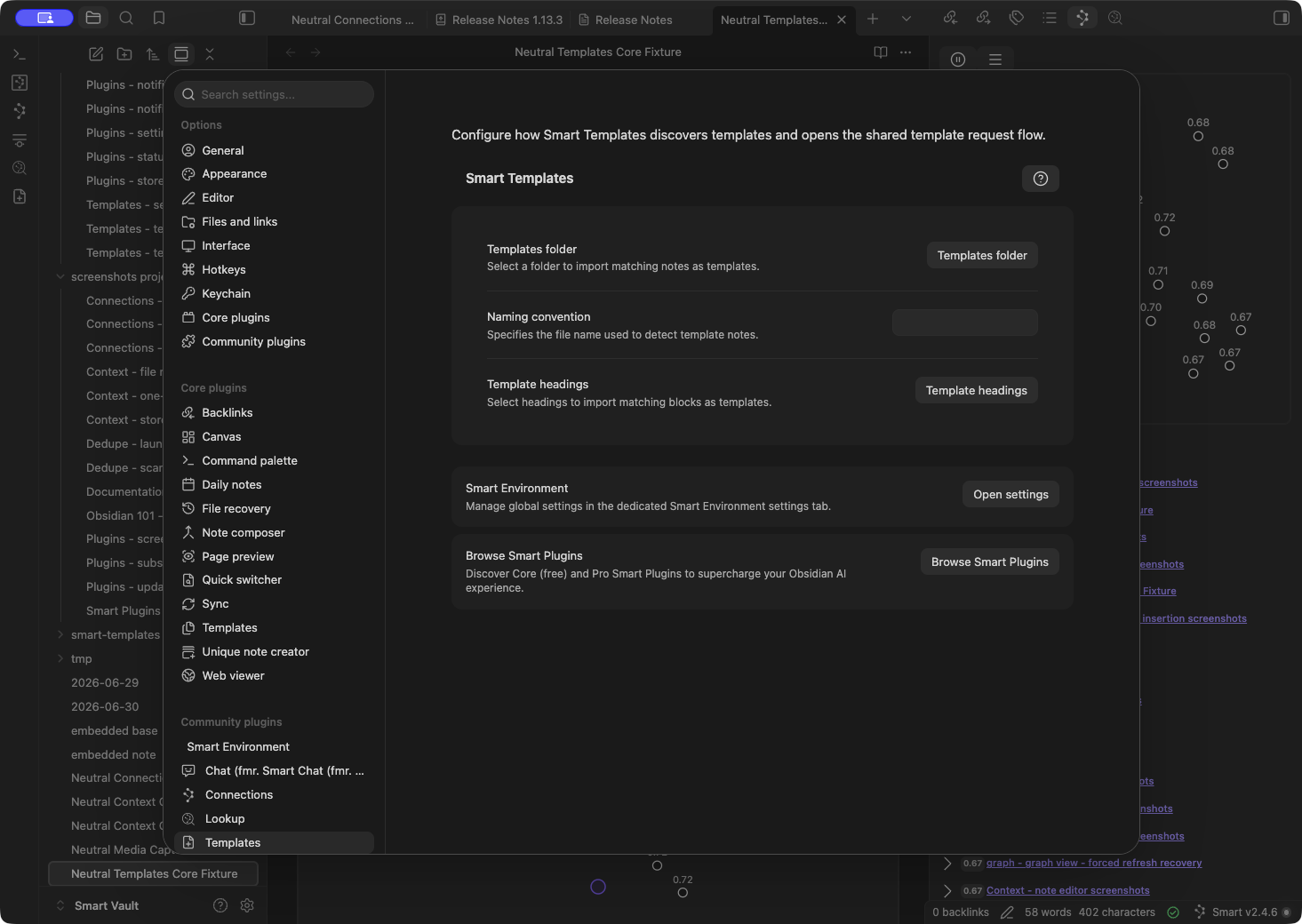
Task: Click the sync check icon in status bar
Action: pyautogui.click(x=1173, y=912)
